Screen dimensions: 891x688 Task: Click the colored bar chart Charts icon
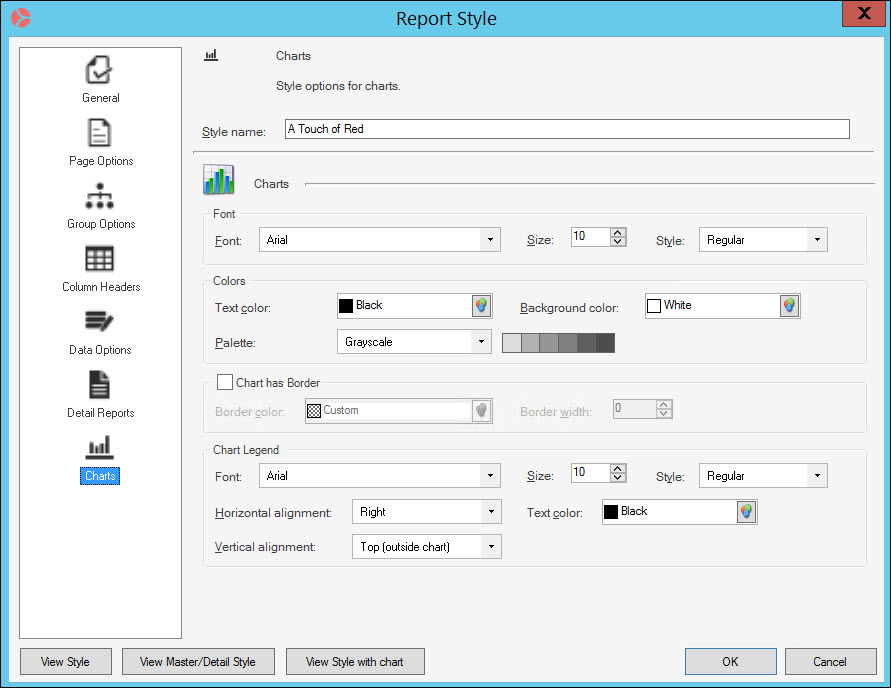pos(219,178)
